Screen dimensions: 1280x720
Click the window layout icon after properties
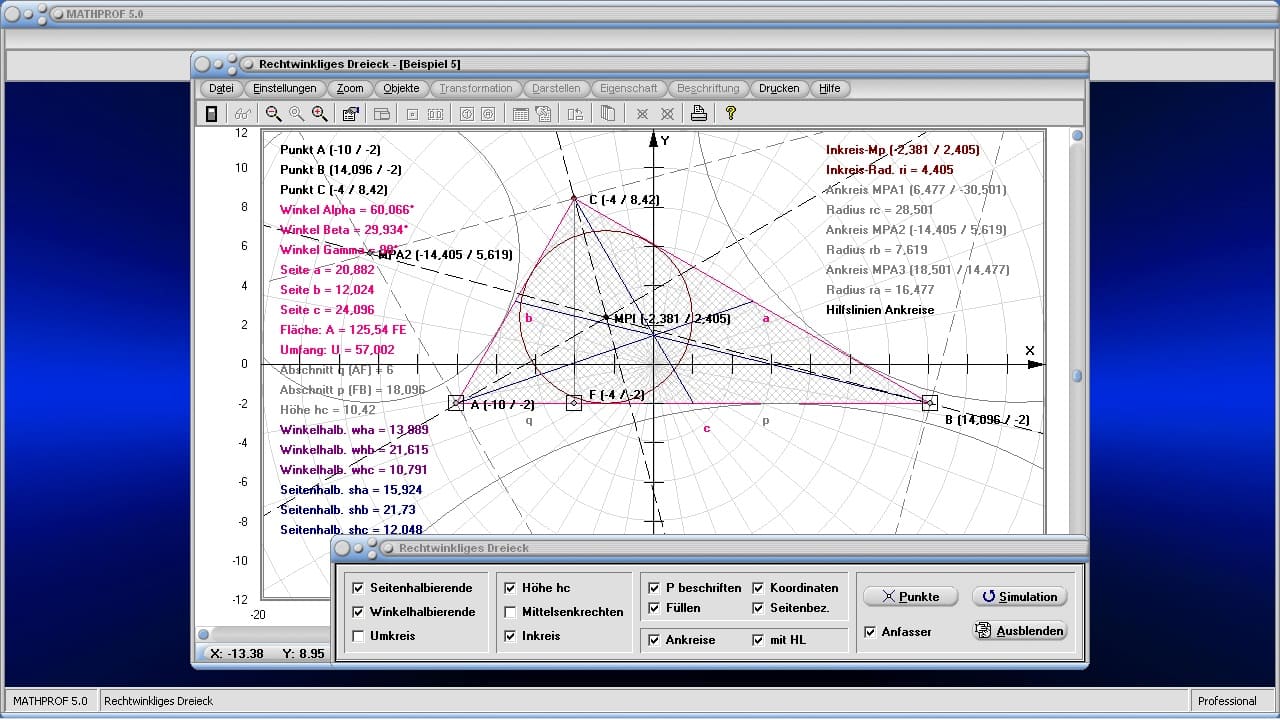pyautogui.click(x=381, y=114)
